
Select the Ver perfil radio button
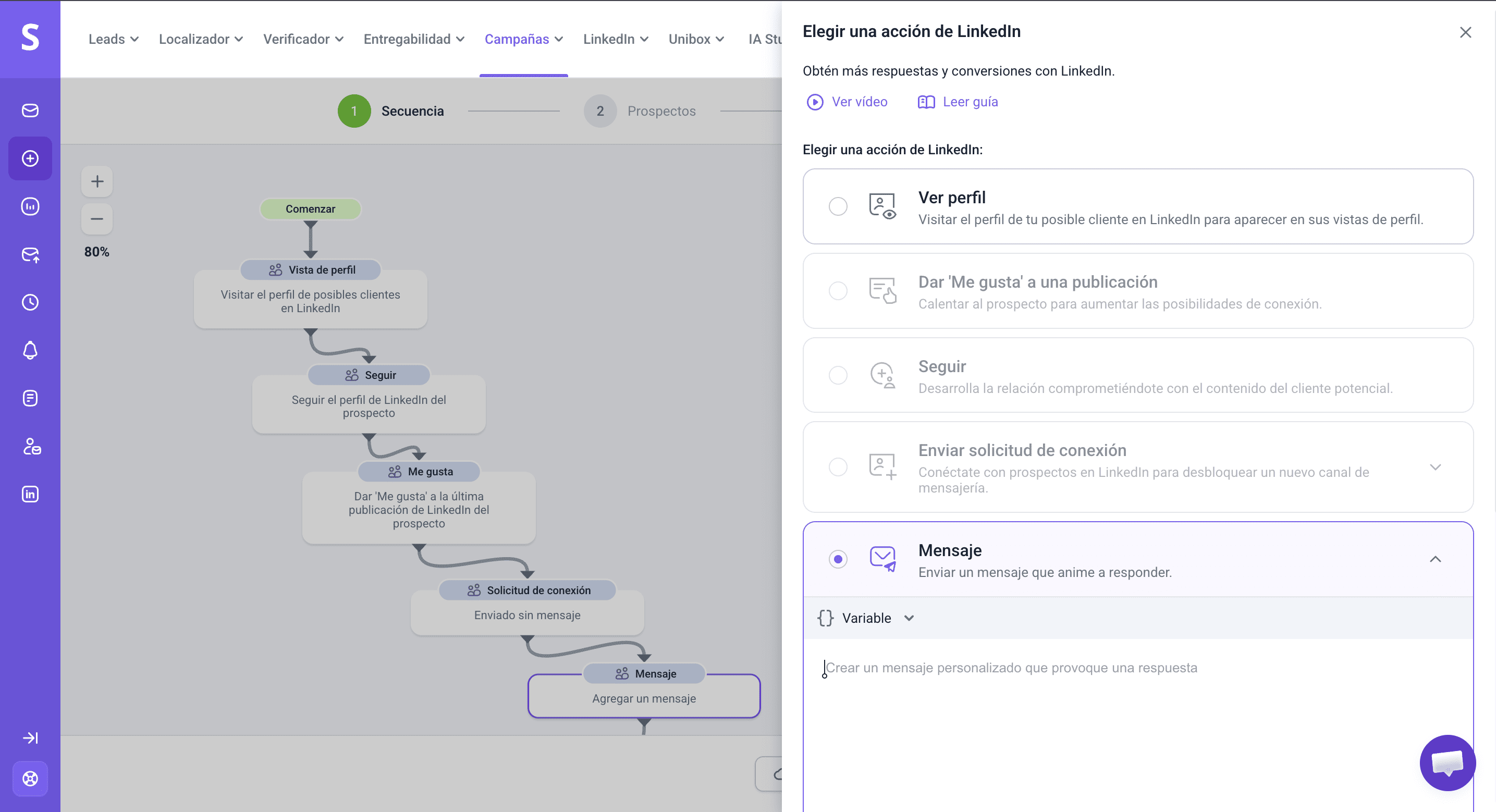pyautogui.click(x=838, y=206)
